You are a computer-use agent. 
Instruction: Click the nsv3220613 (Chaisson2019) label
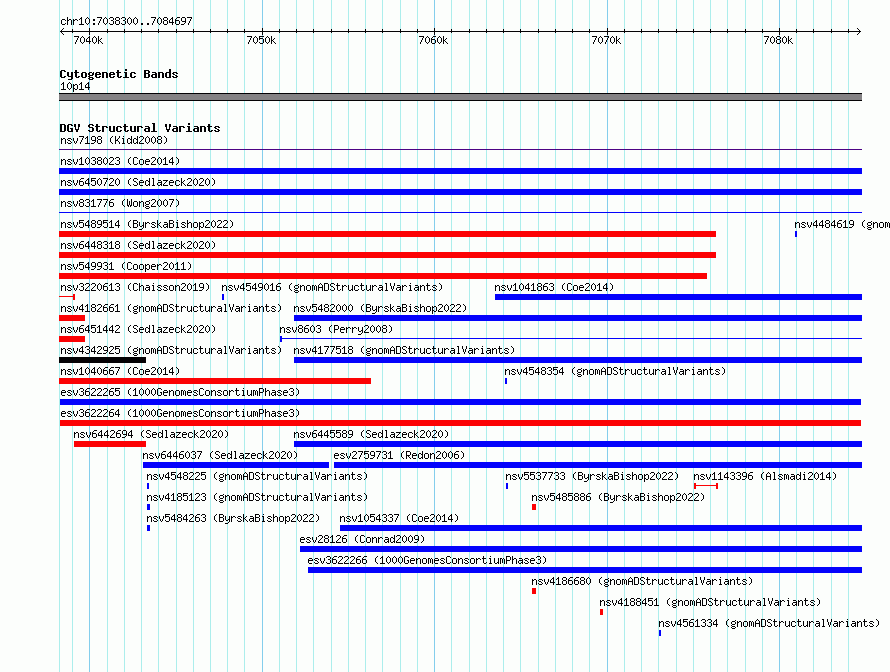point(135,287)
